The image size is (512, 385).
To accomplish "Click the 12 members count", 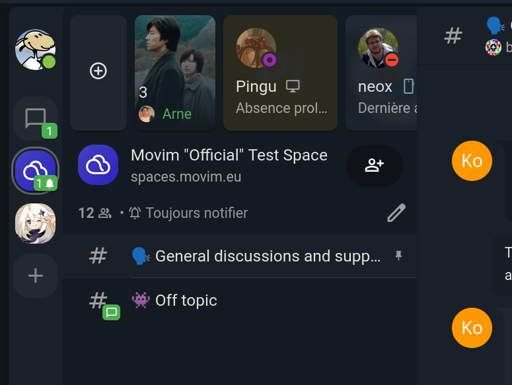I will 95,213.
